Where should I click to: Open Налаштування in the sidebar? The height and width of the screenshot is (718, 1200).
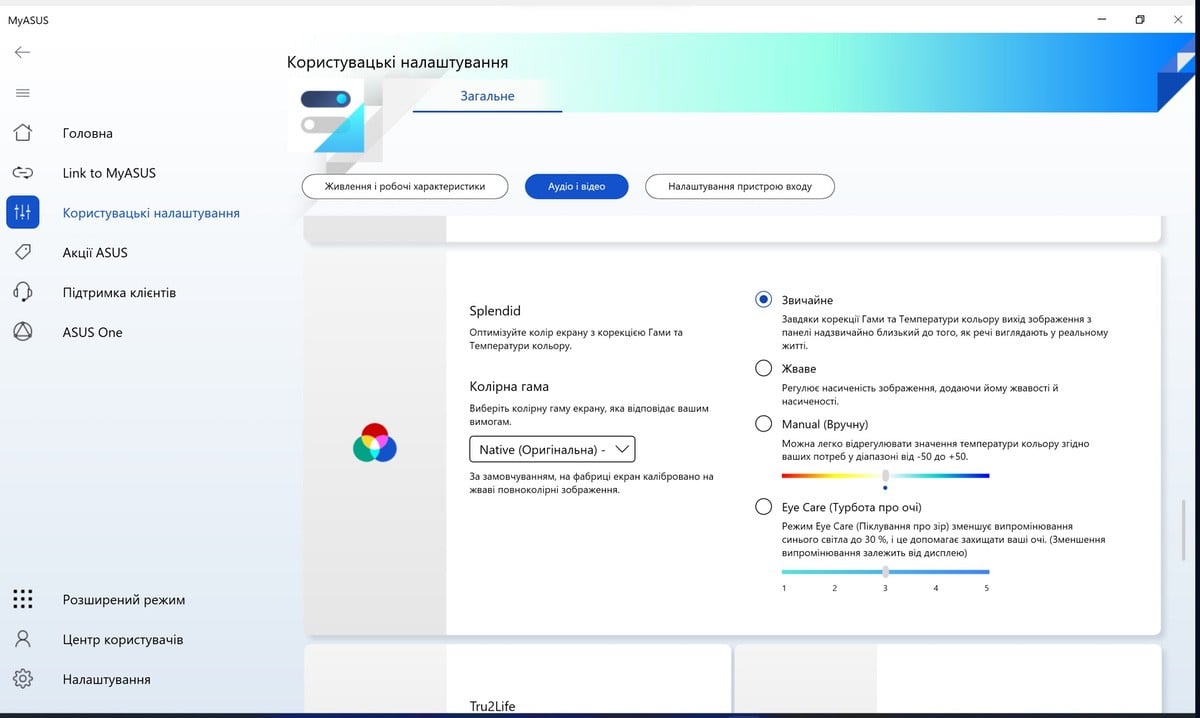pos(107,679)
